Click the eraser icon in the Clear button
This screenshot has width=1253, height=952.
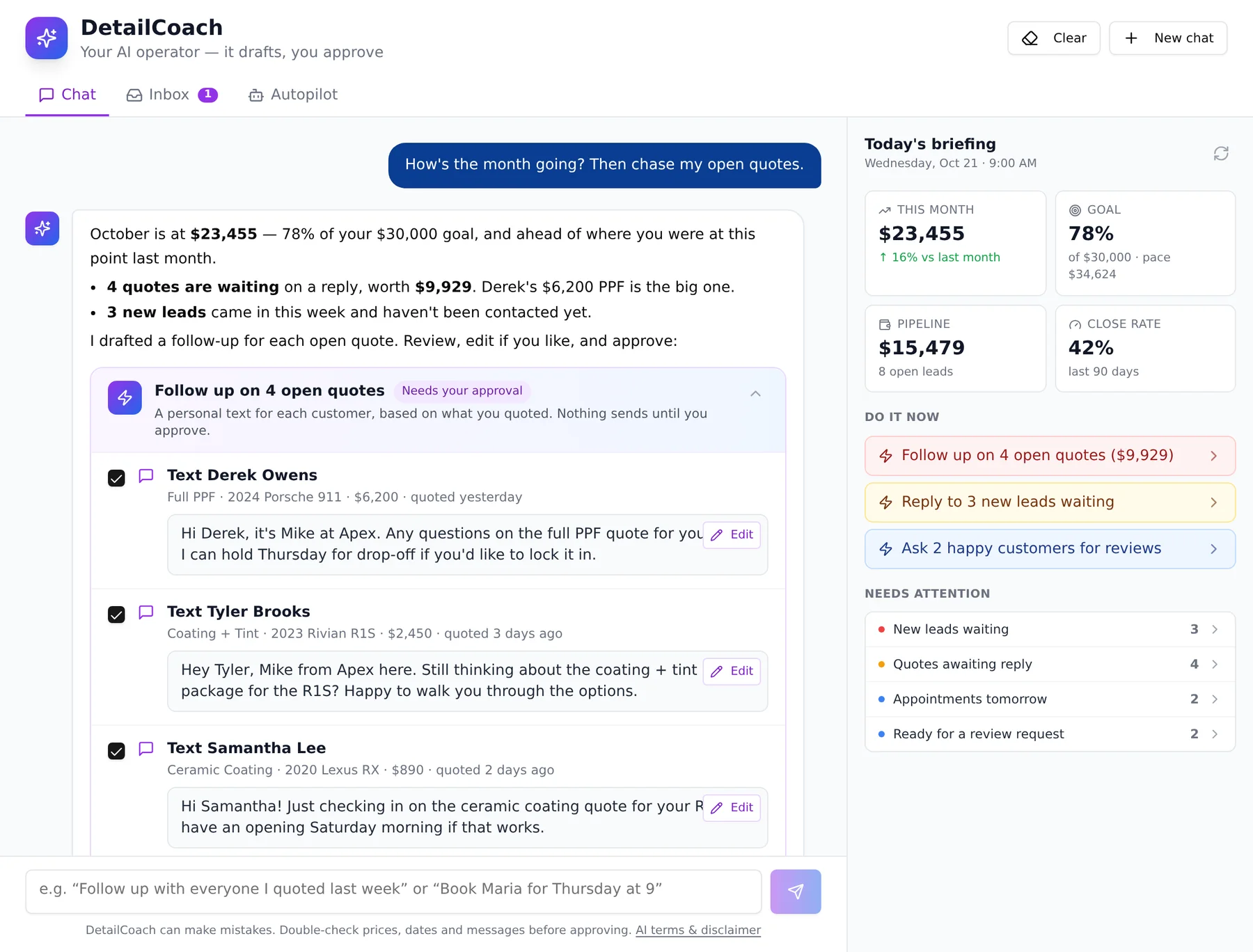[1030, 38]
